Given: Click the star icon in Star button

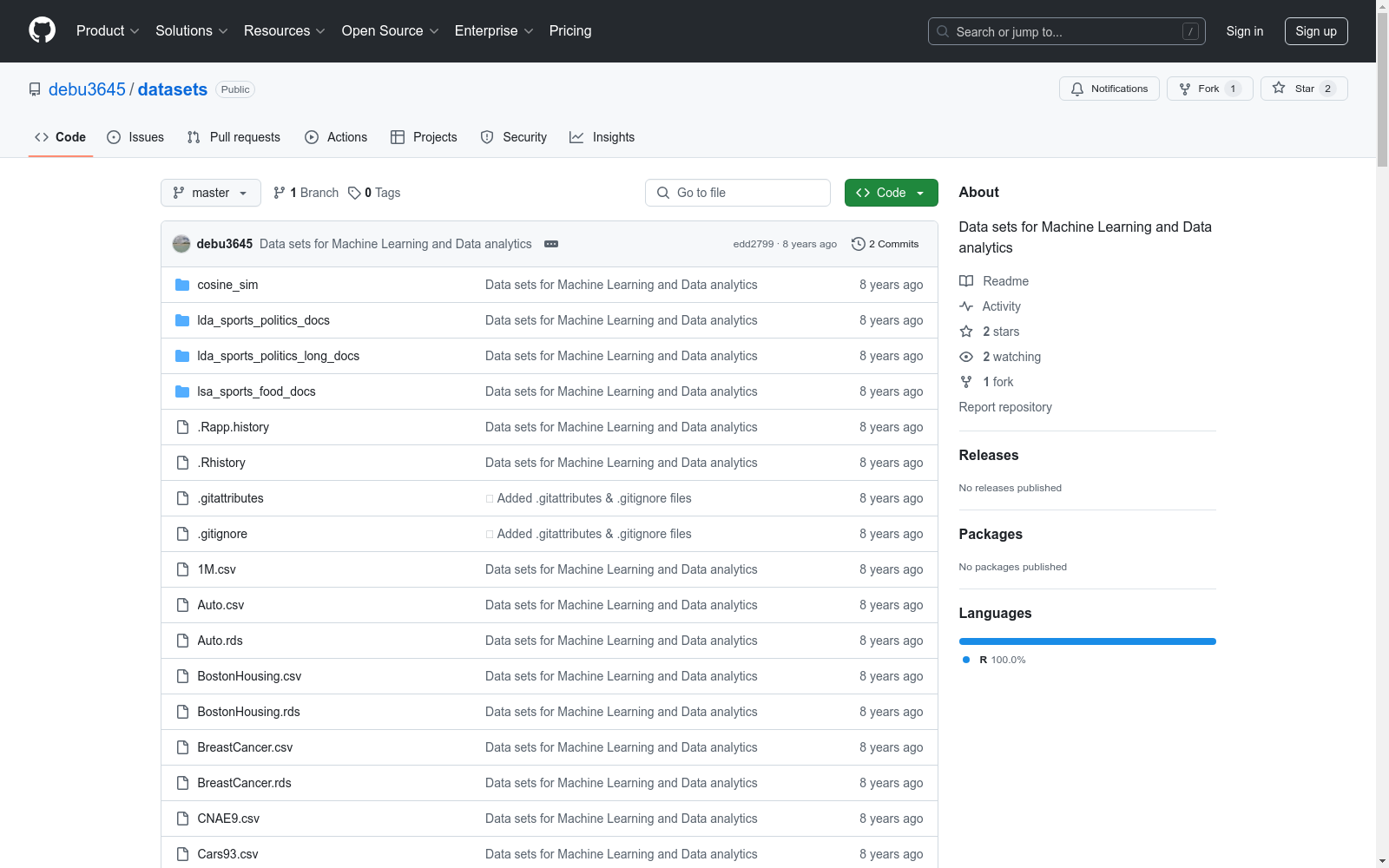Looking at the screenshot, I should [1279, 89].
